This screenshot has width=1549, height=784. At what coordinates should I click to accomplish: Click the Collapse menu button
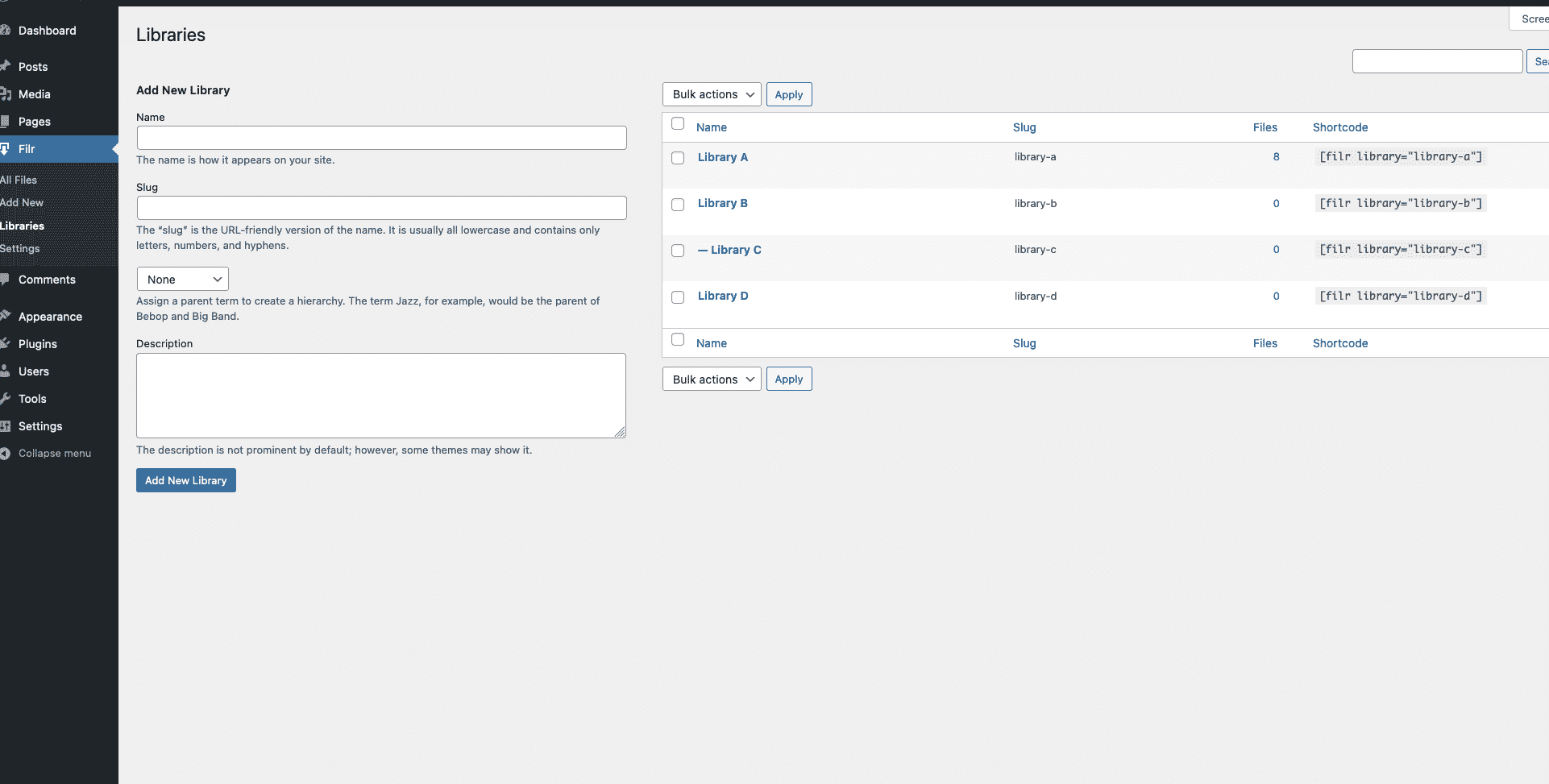click(54, 454)
